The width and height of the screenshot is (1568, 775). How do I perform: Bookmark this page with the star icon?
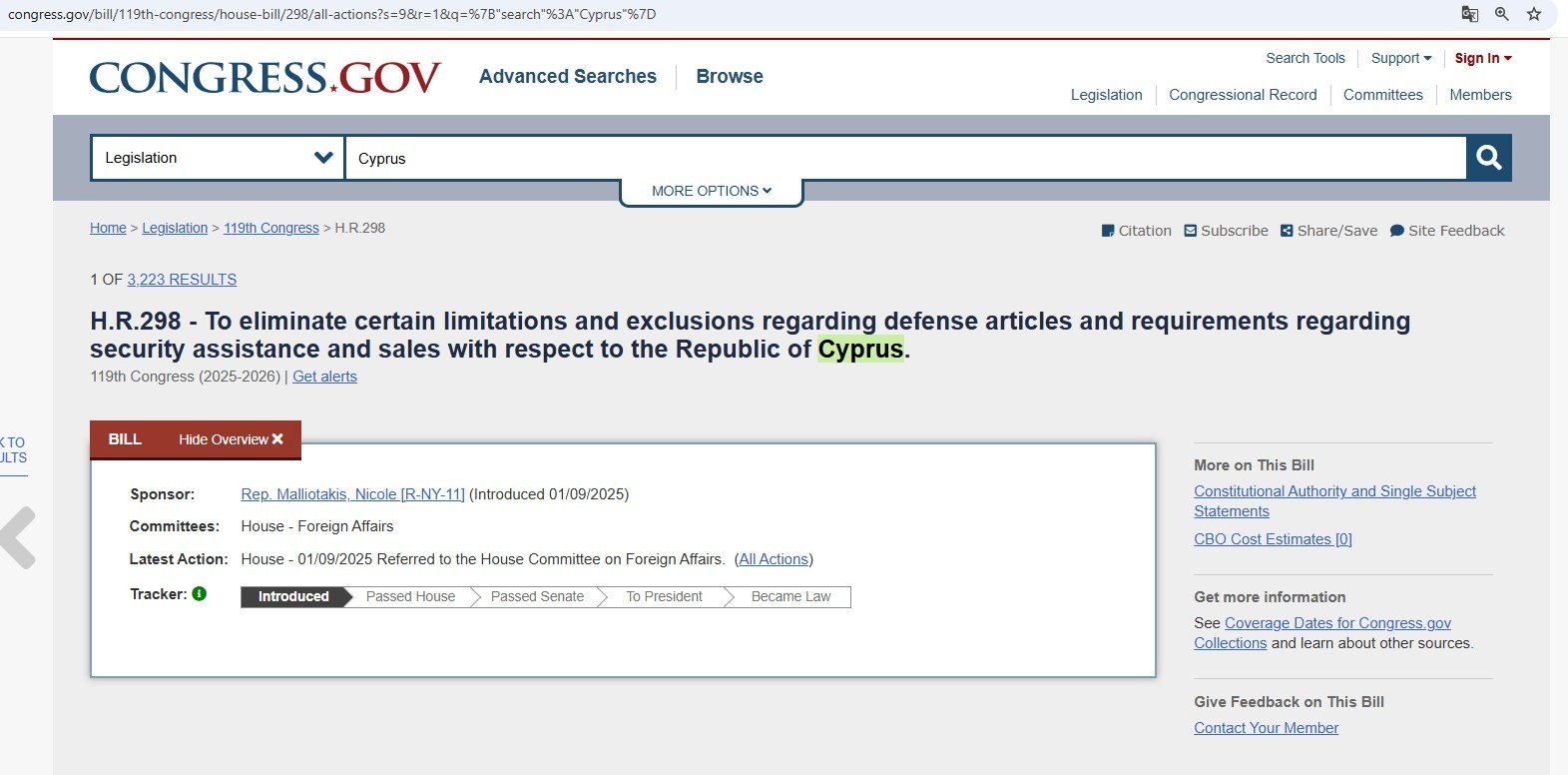(x=1534, y=14)
